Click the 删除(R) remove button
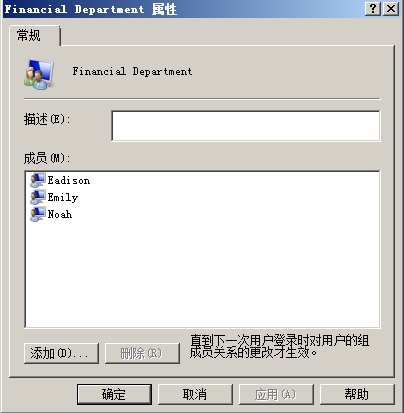The width and height of the screenshot is (404, 413). click(142, 353)
